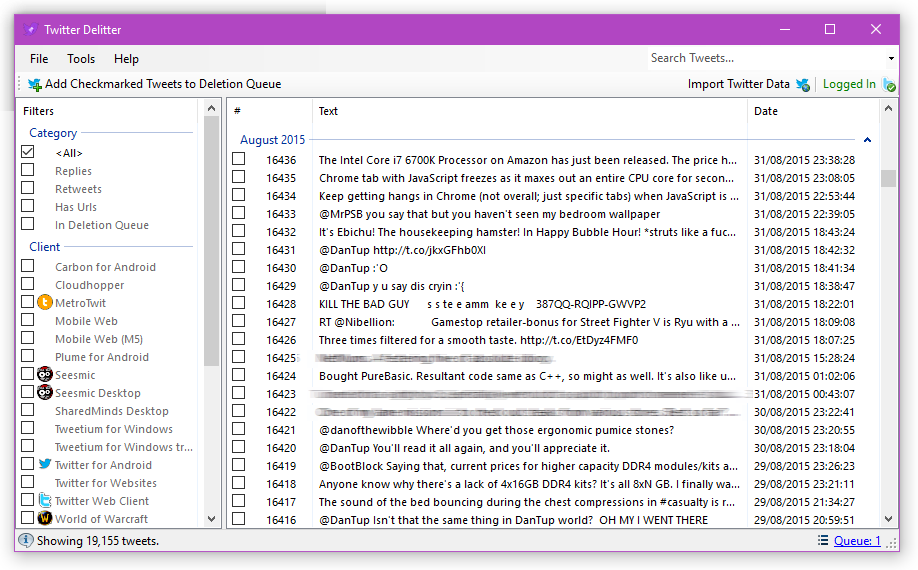Image resolution: width=918 pixels, height=570 pixels.
Task: Click the Seesmic Desktop raccoon icon
Action: tap(44, 393)
